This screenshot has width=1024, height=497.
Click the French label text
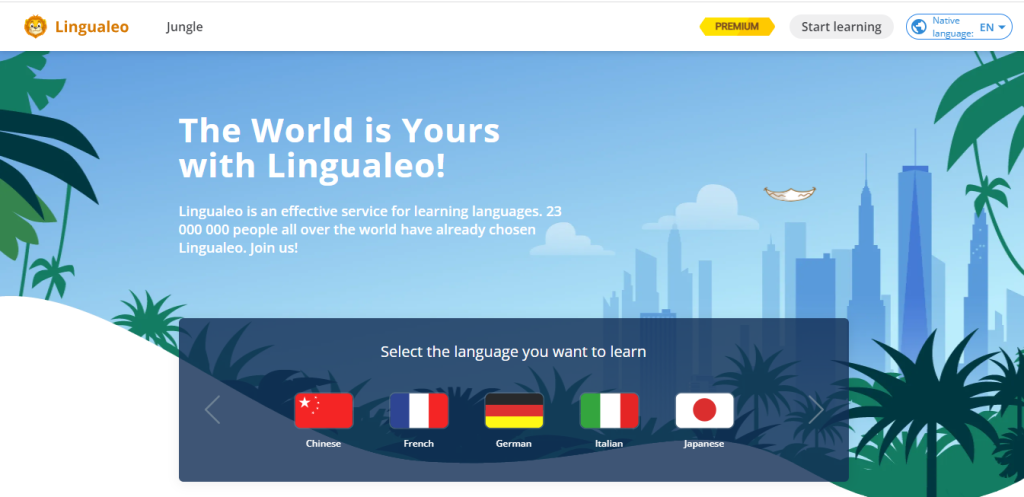419,443
